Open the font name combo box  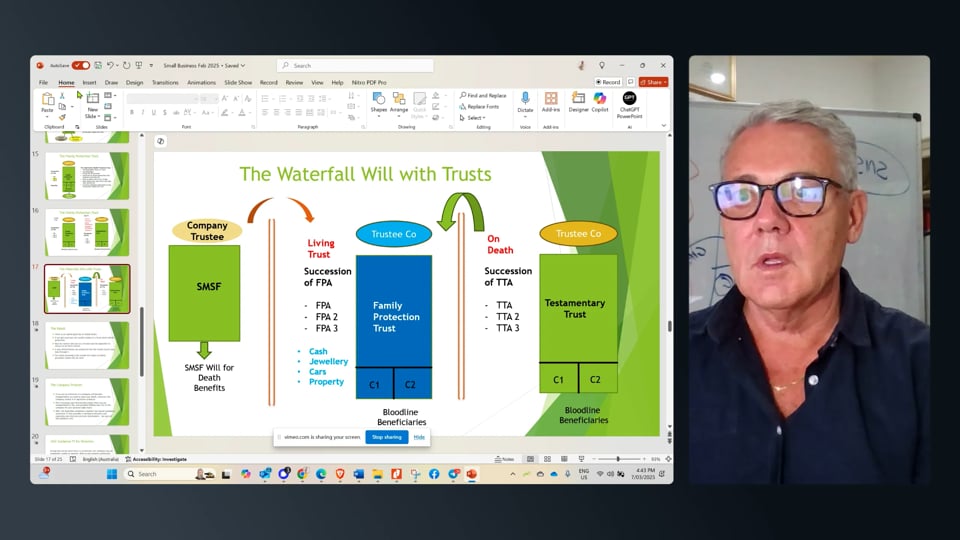tap(163, 99)
